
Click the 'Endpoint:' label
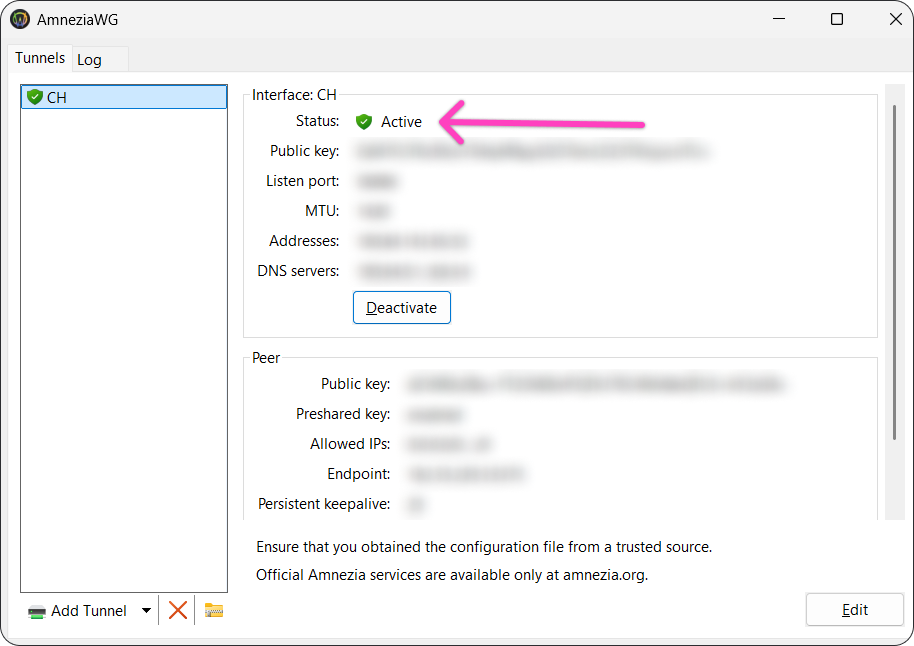(358, 474)
